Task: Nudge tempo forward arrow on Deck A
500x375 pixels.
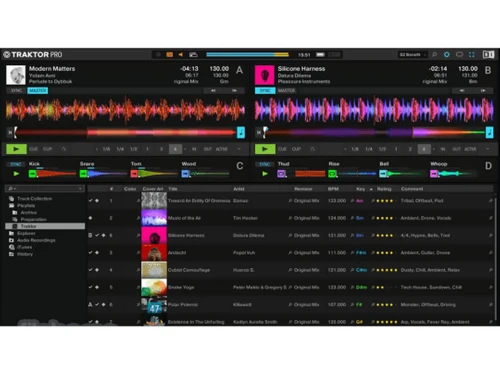Action: click(x=234, y=91)
